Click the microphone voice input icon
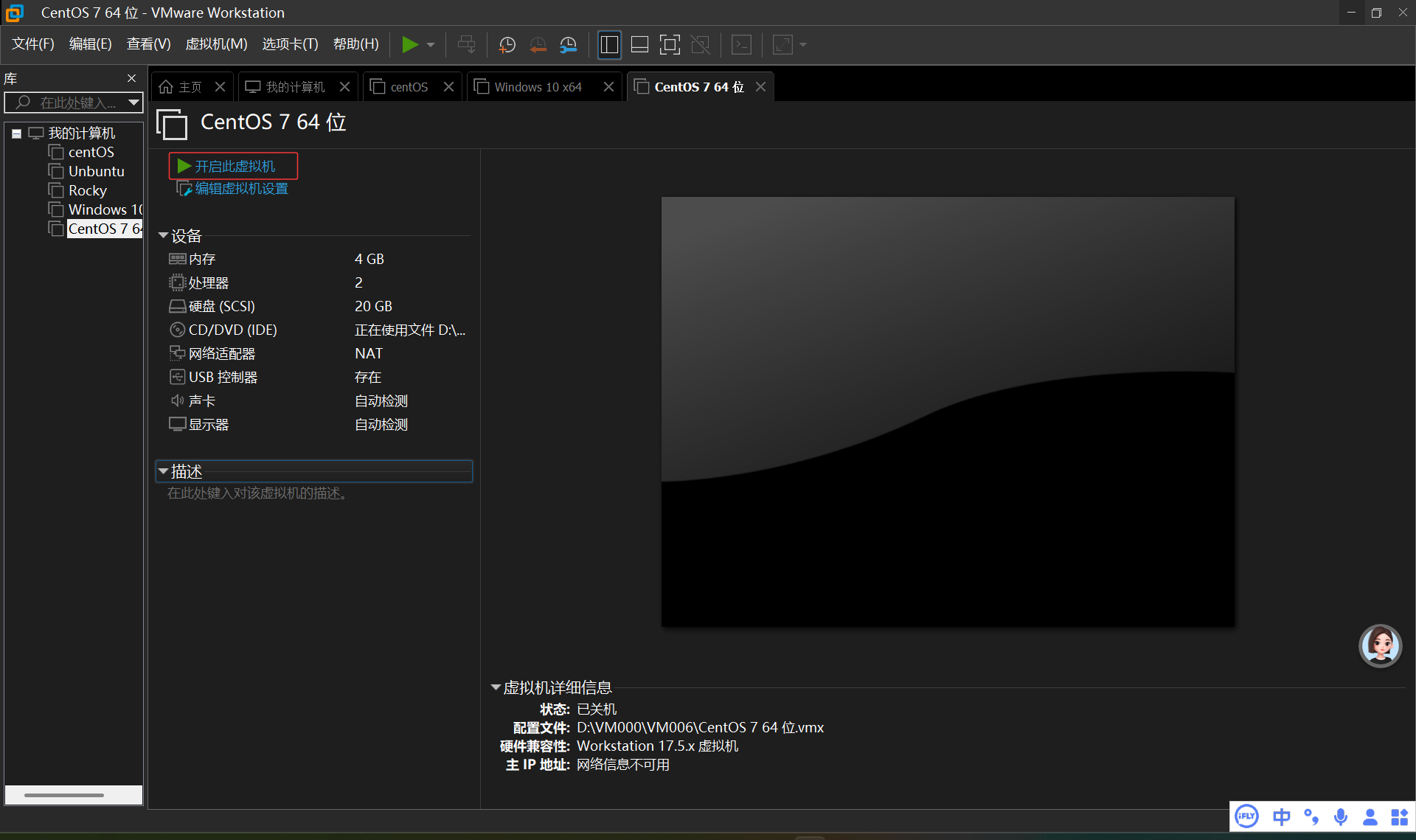Image resolution: width=1416 pixels, height=840 pixels. coord(1341,816)
